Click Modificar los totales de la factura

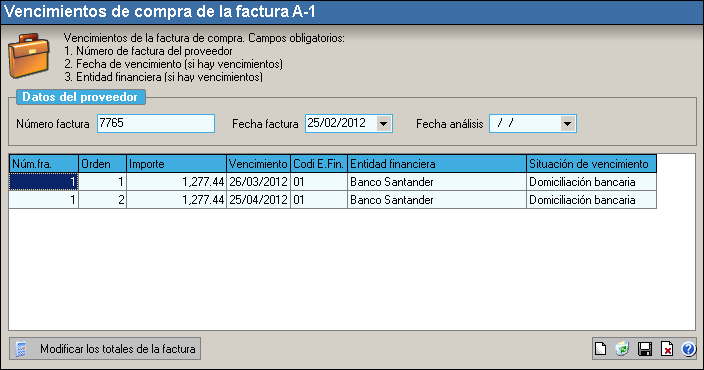pyautogui.click(x=105, y=349)
